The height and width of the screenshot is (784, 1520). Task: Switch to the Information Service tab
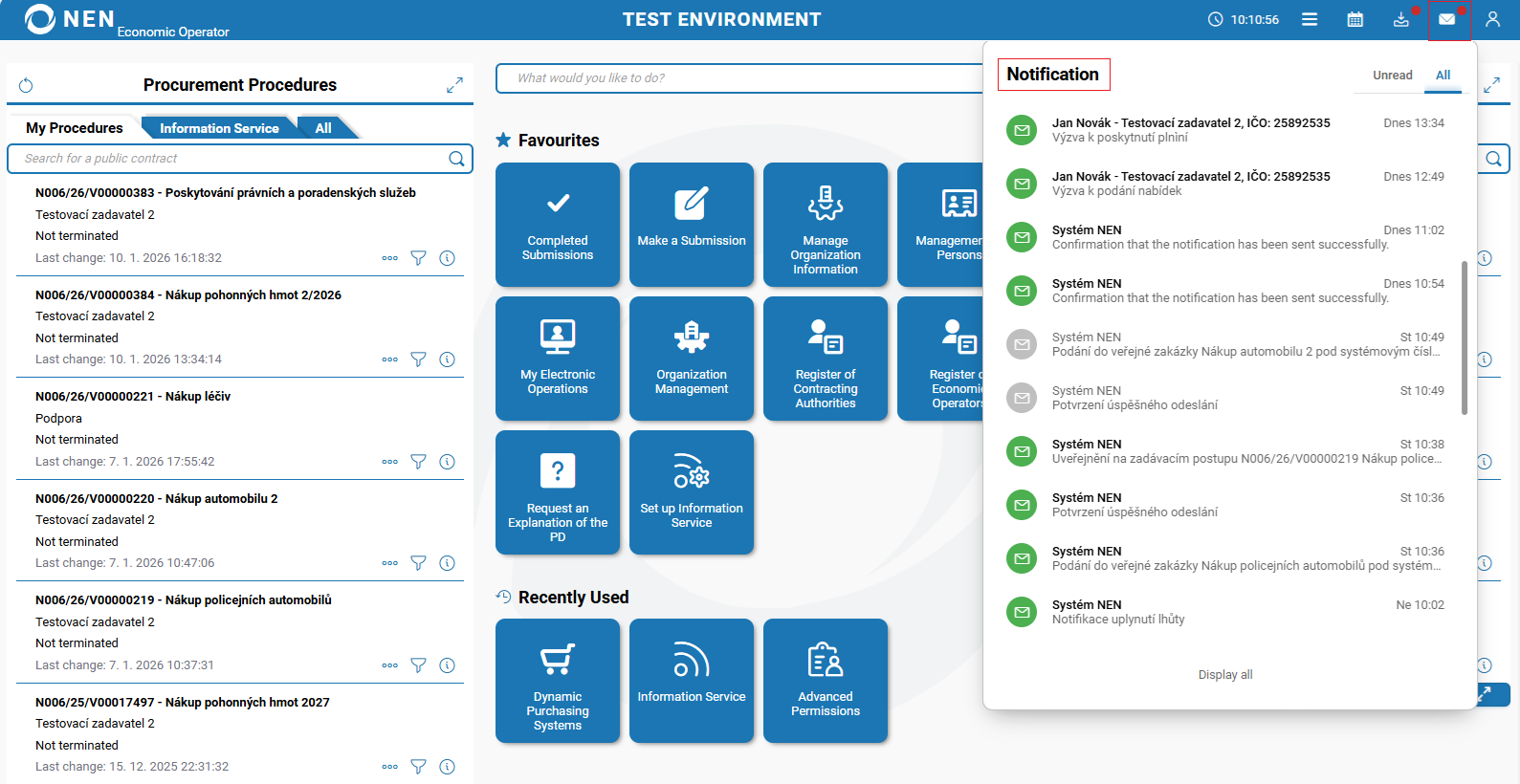coord(219,128)
